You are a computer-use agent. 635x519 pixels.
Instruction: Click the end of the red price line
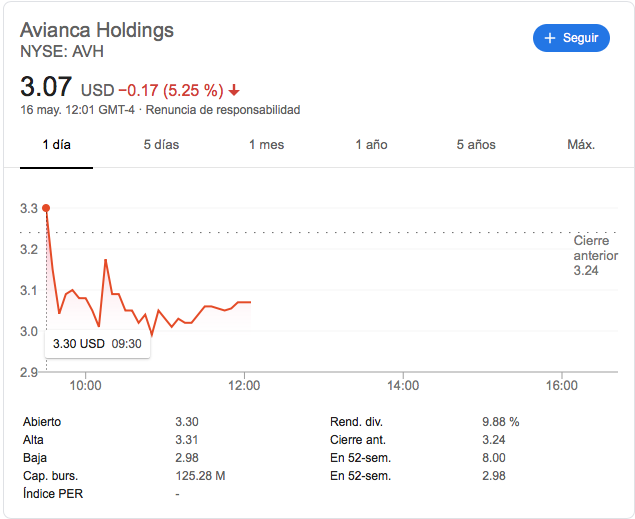tap(250, 302)
